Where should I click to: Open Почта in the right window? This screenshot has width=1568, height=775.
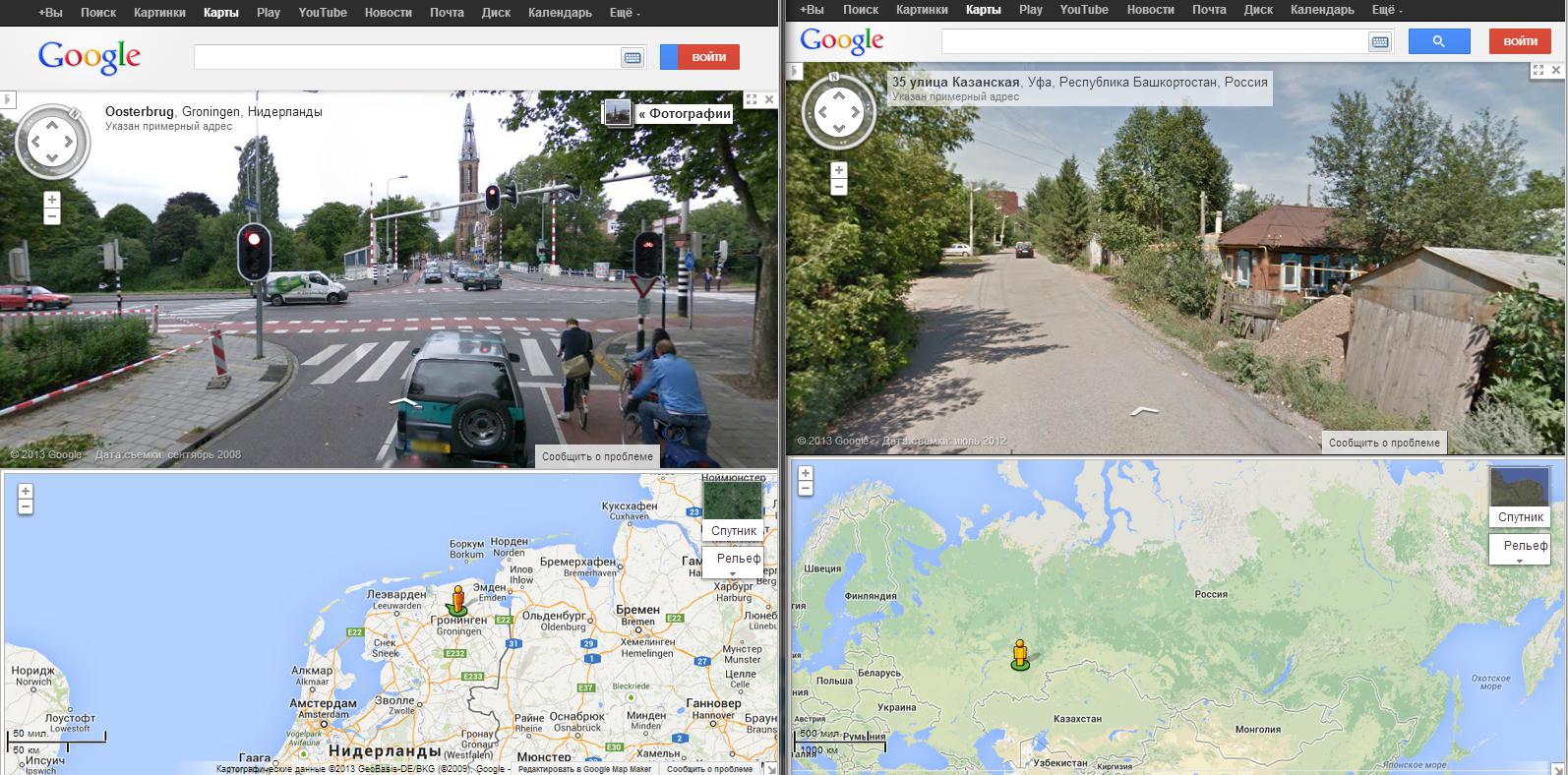click(1210, 10)
